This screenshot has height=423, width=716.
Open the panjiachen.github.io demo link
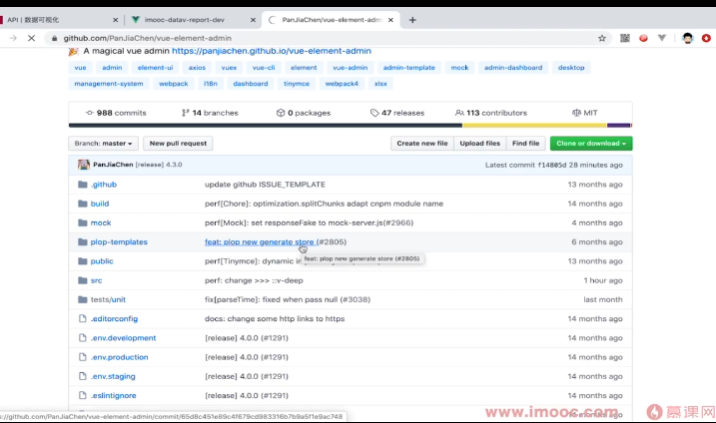point(271,51)
